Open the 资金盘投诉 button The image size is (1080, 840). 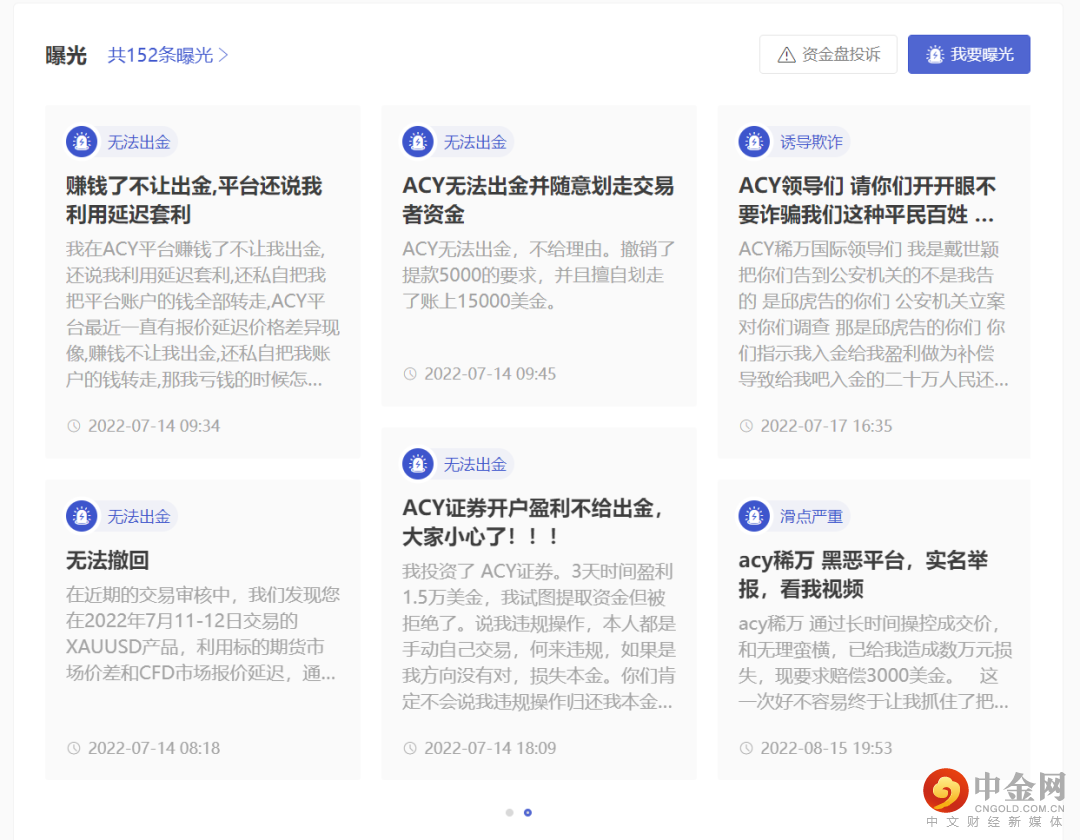click(828, 54)
